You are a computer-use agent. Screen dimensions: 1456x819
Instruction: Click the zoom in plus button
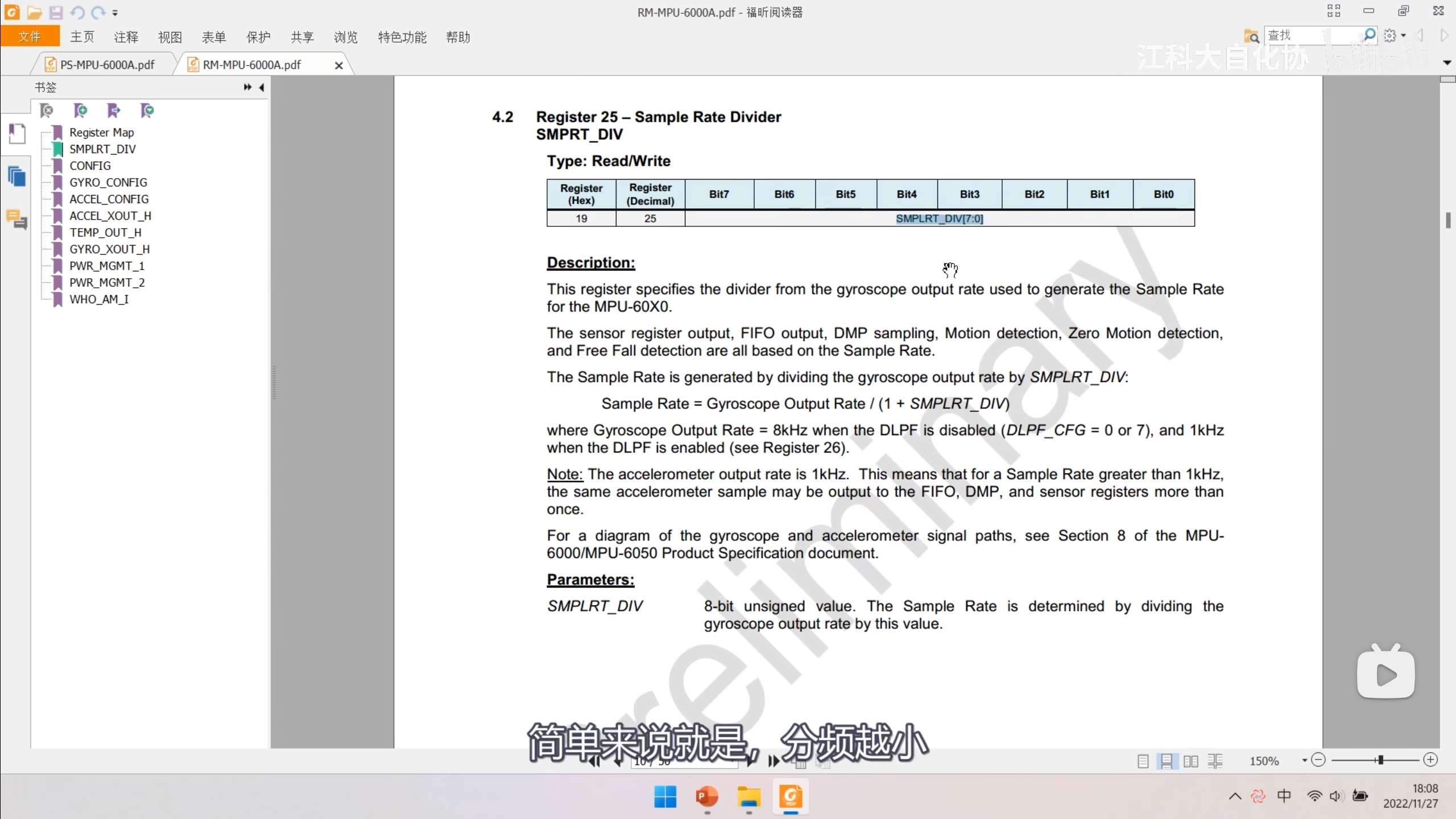pos(1430,760)
